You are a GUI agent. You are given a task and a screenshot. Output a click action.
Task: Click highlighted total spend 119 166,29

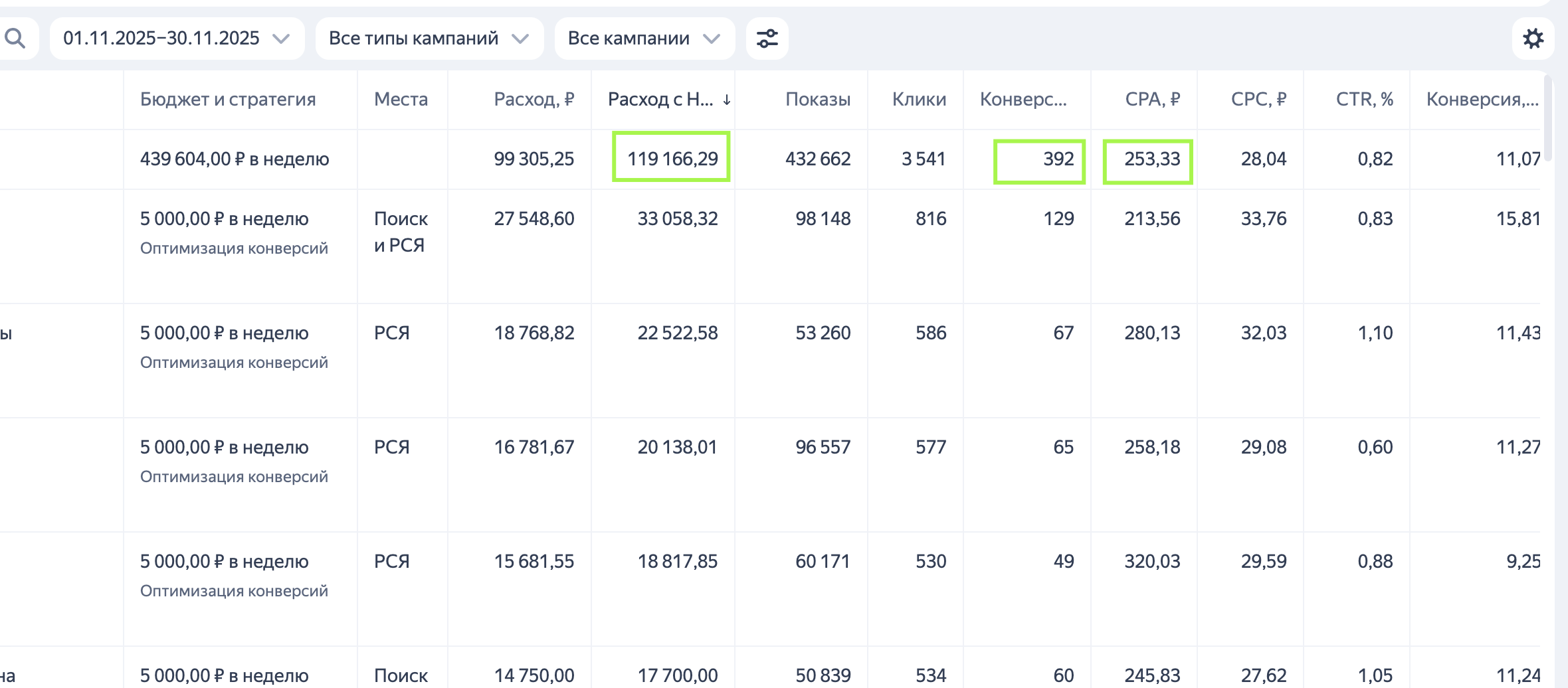pyautogui.click(x=672, y=159)
